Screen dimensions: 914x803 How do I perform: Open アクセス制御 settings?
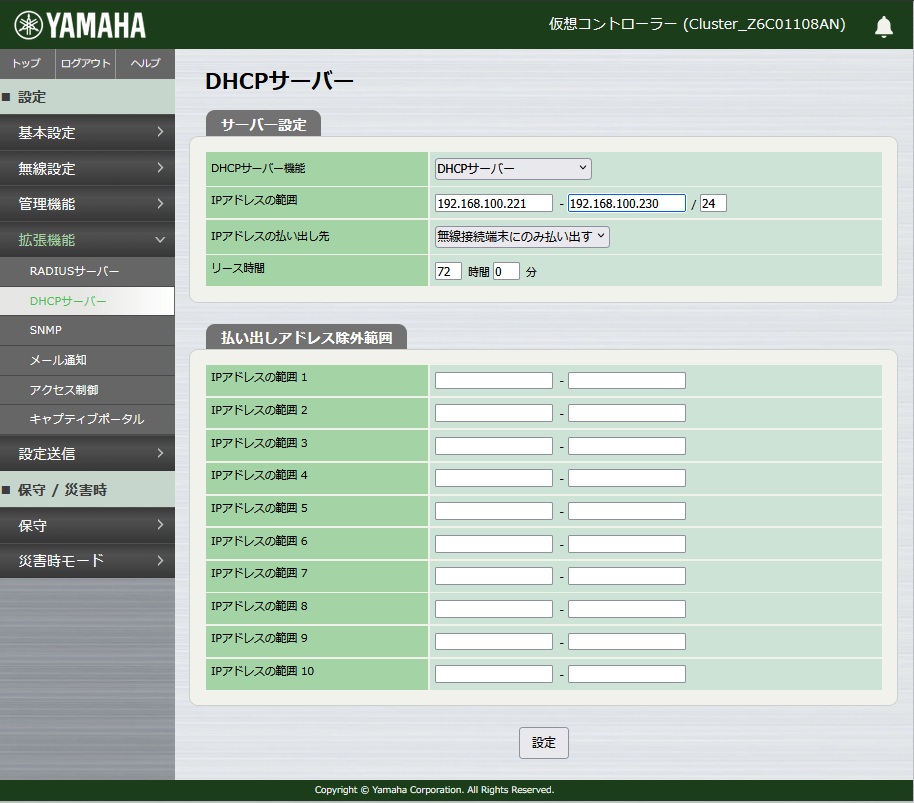pos(87,390)
